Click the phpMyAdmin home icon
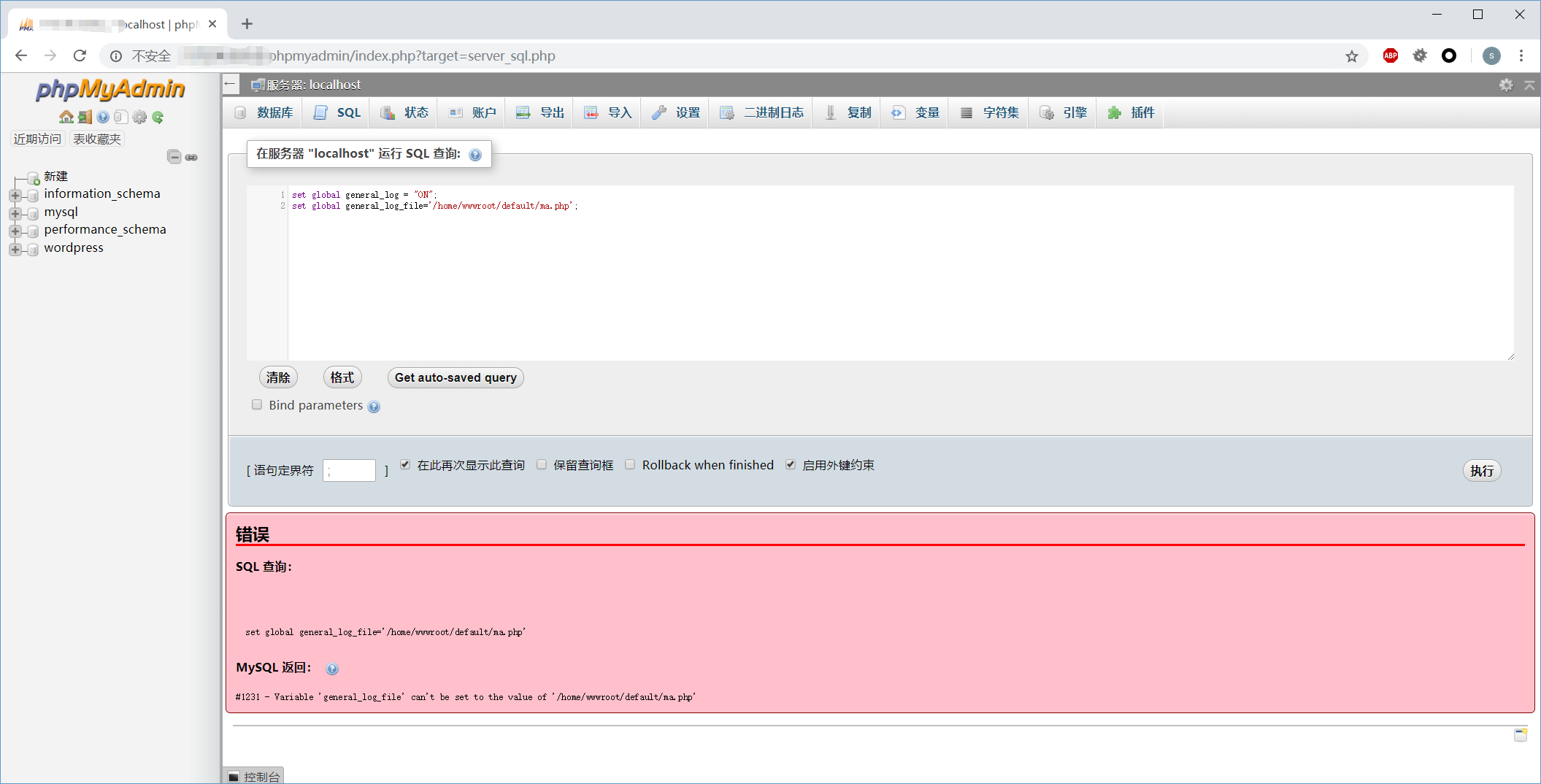The width and height of the screenshot is (1541, 784). (x=66, y=117)
